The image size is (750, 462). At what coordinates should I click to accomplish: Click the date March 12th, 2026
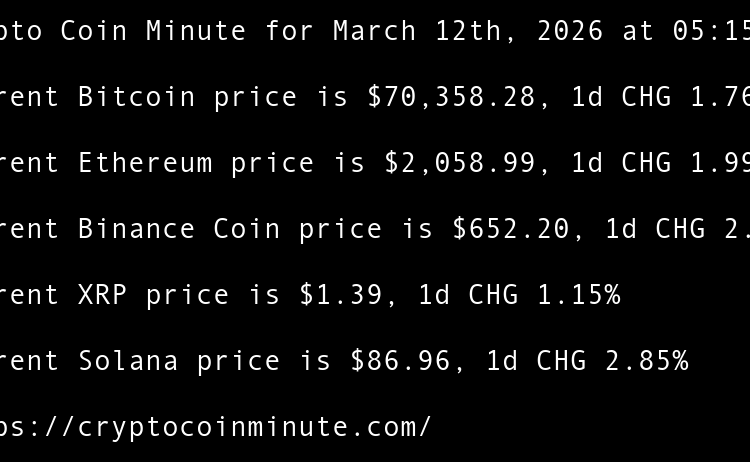click(468, 31)
